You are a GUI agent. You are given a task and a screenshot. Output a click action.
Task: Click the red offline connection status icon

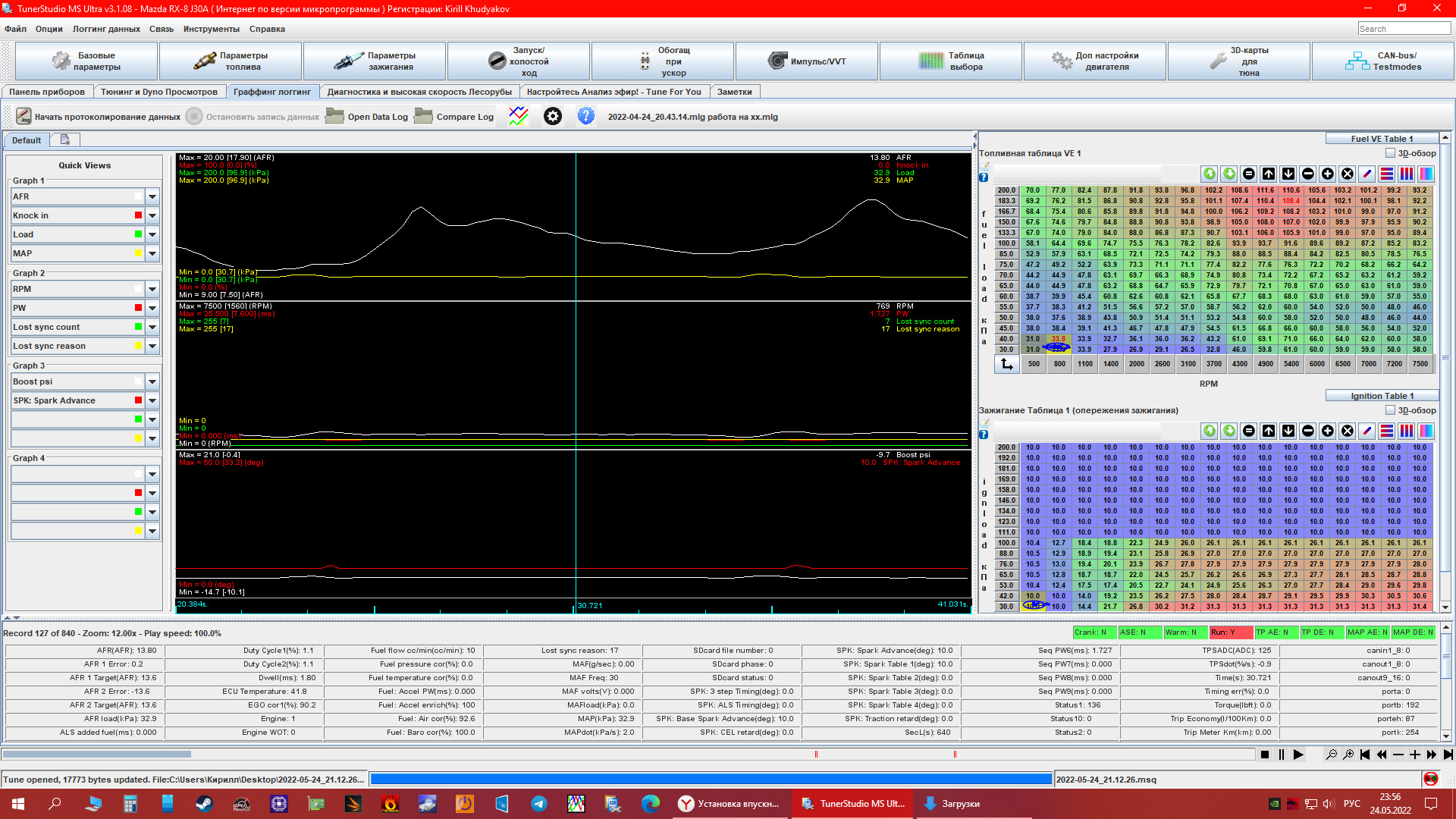click(1430, 779)
